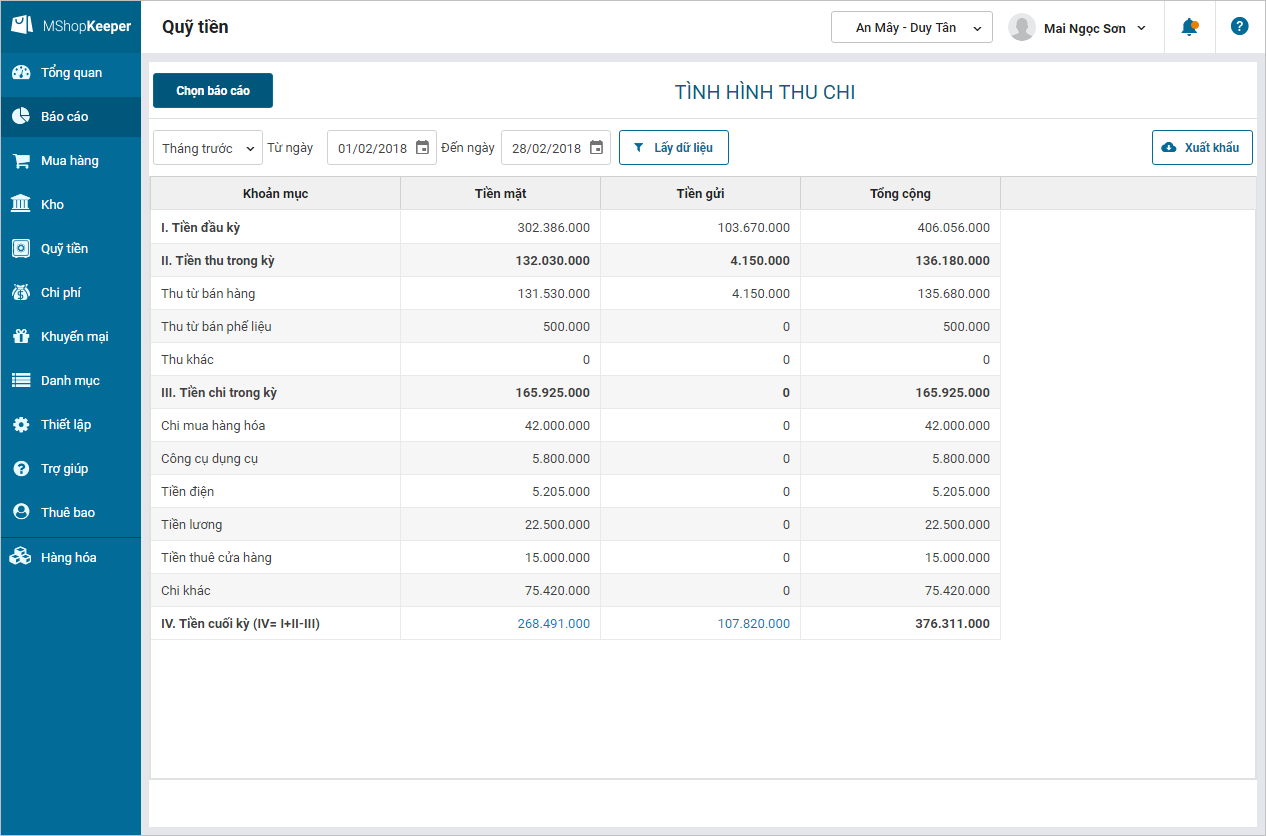Click the Trợ giúp question icon in sidebar

pos(21,469)
